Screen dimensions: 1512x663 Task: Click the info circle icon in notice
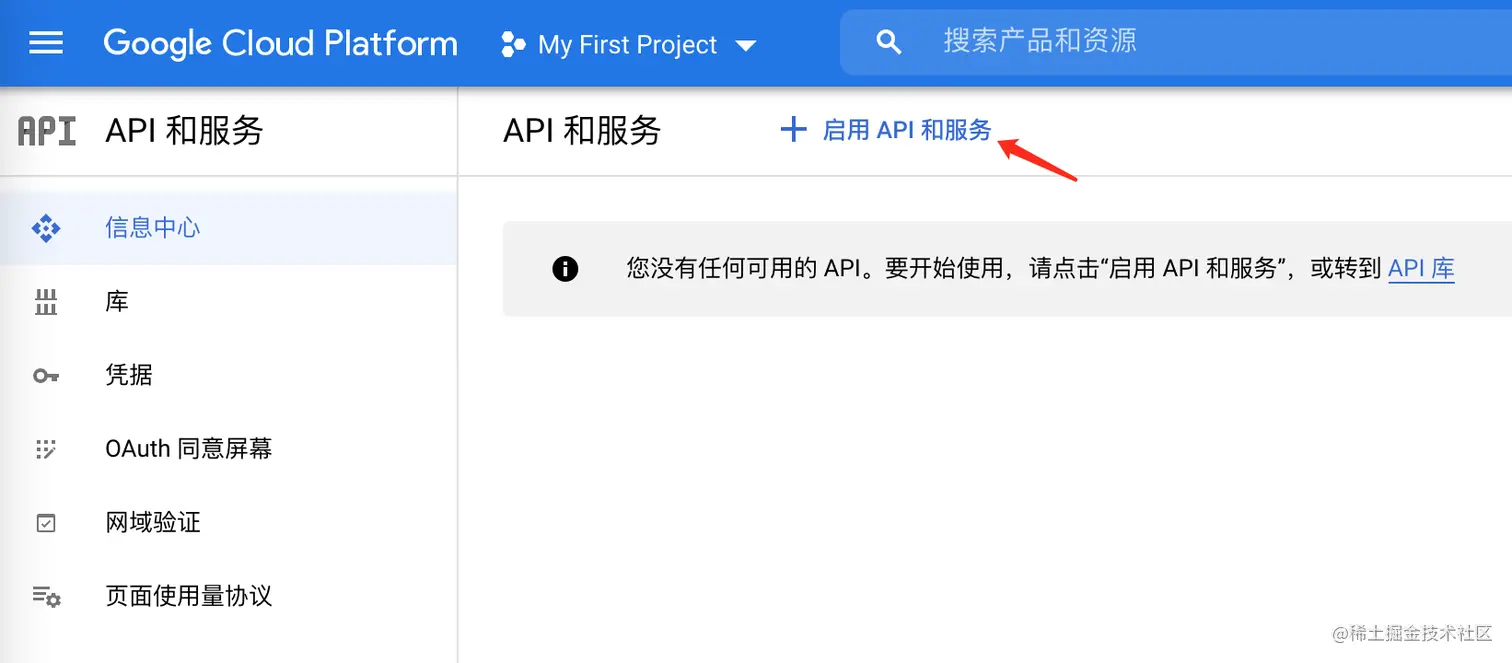[x=565, y=269]
